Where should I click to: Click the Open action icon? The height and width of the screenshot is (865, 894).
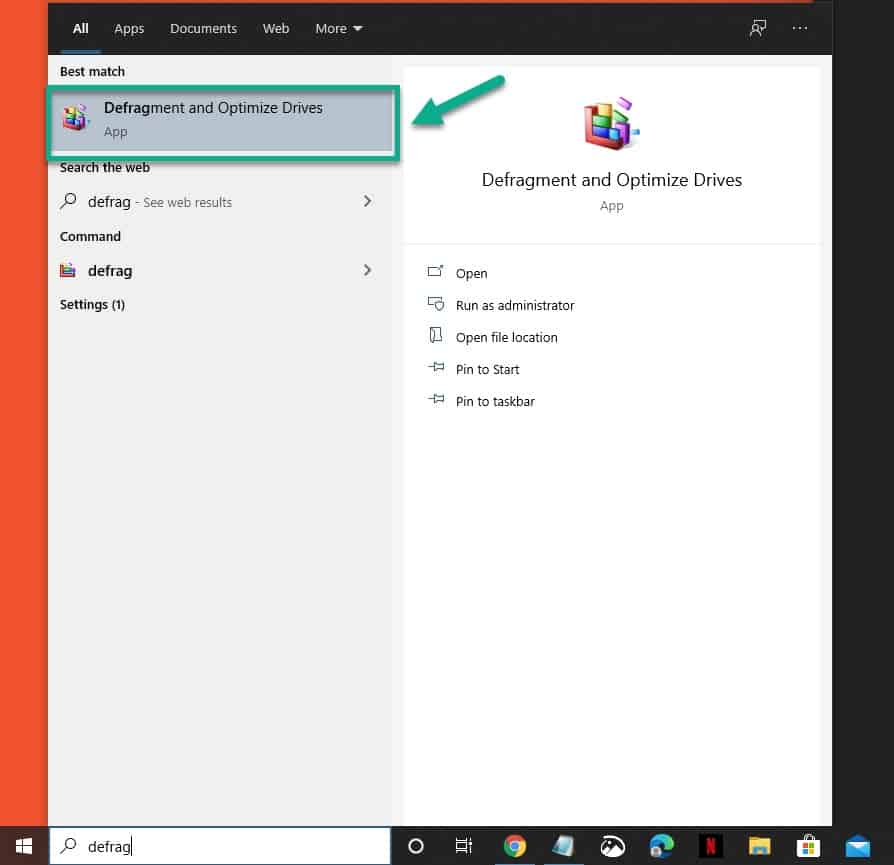pos(435,271)
